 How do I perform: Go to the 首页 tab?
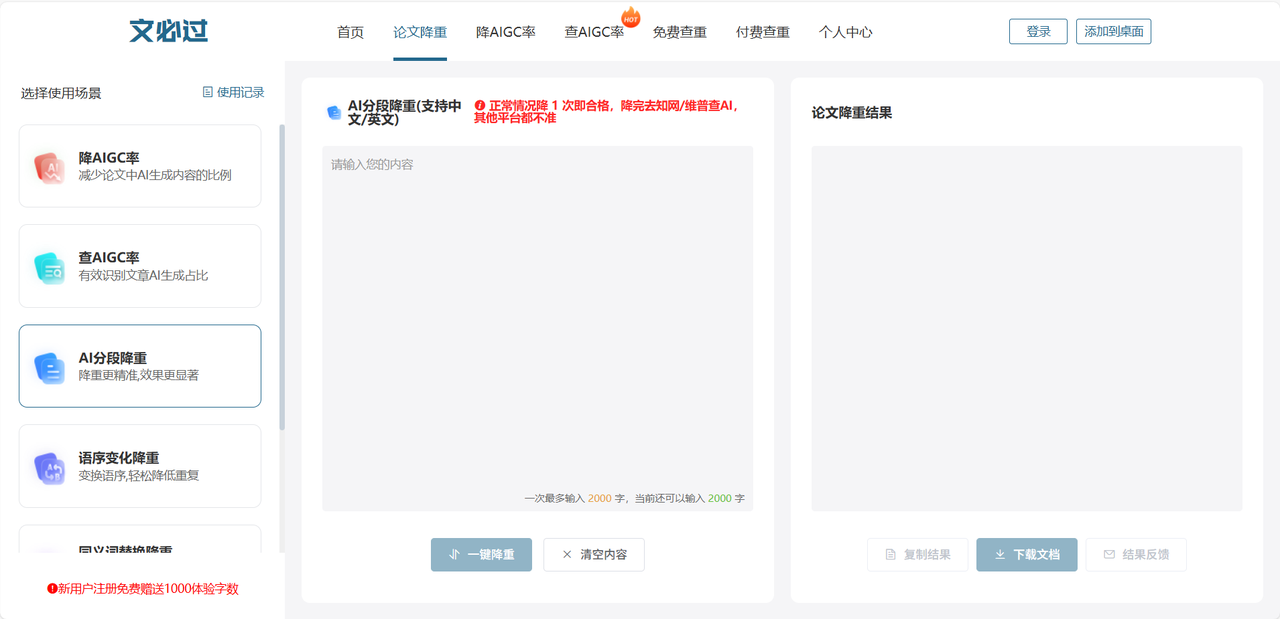click(351, 32)
